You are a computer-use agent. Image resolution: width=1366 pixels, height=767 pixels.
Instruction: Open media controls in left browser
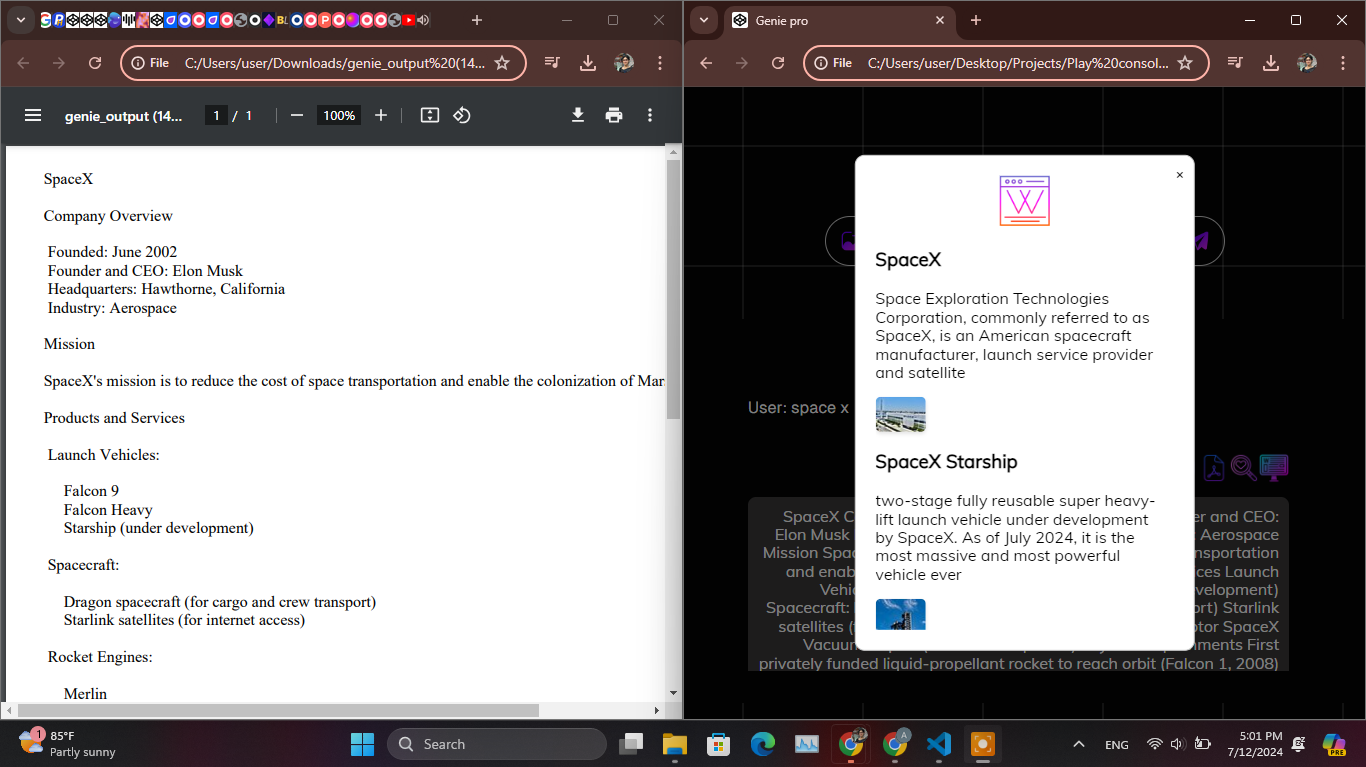pyautogui.click(x=552, y=63)
